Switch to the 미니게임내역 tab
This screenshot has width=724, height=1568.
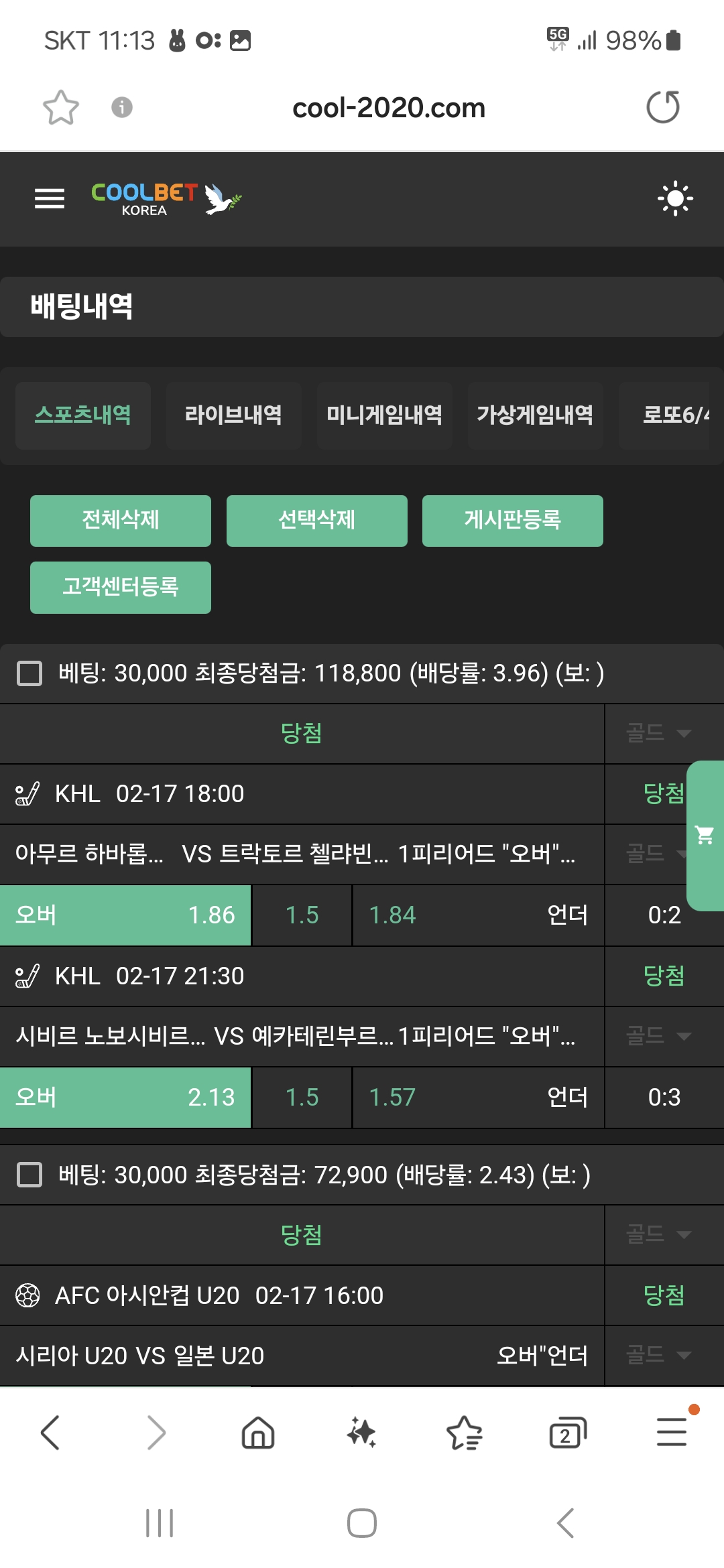pyautogui.click(x=384, y=415)
